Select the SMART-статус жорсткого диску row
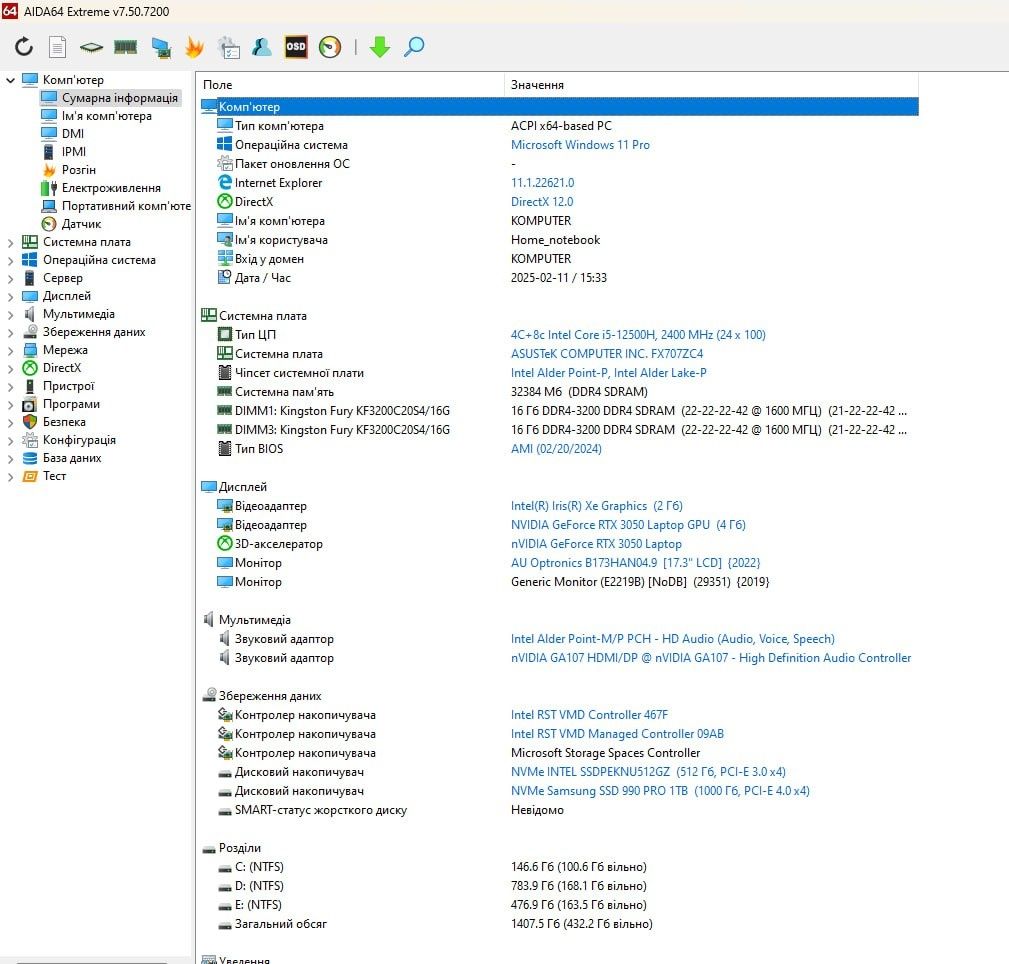This screenshot has width=1009, height=964. click(x=559, y=810)
